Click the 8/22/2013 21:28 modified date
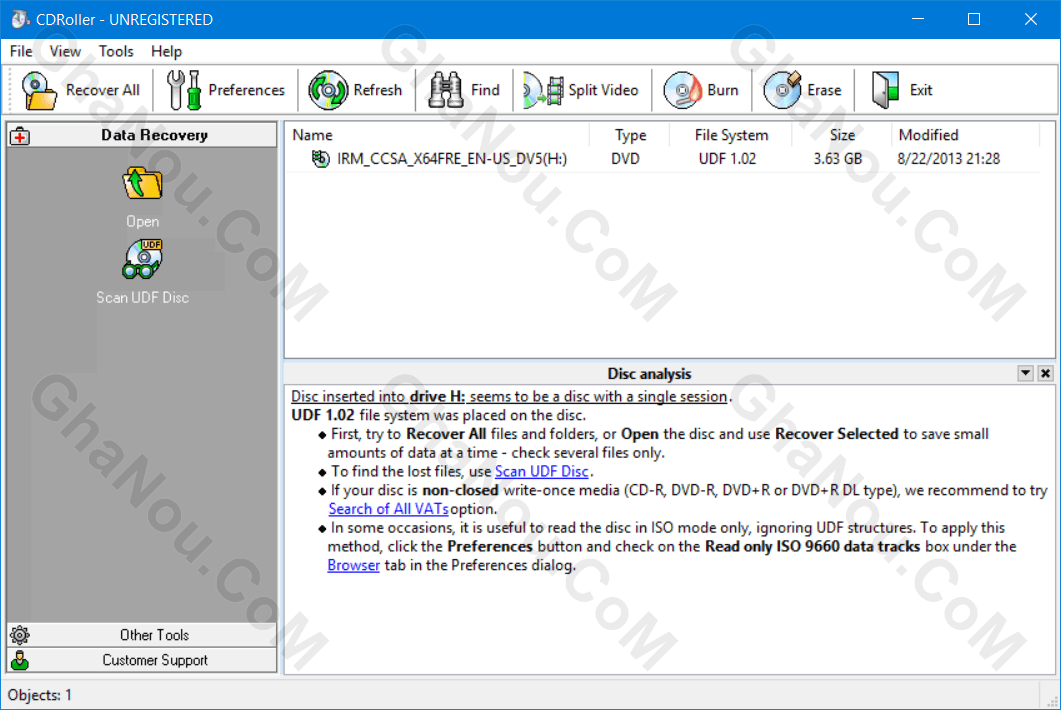 949,159
